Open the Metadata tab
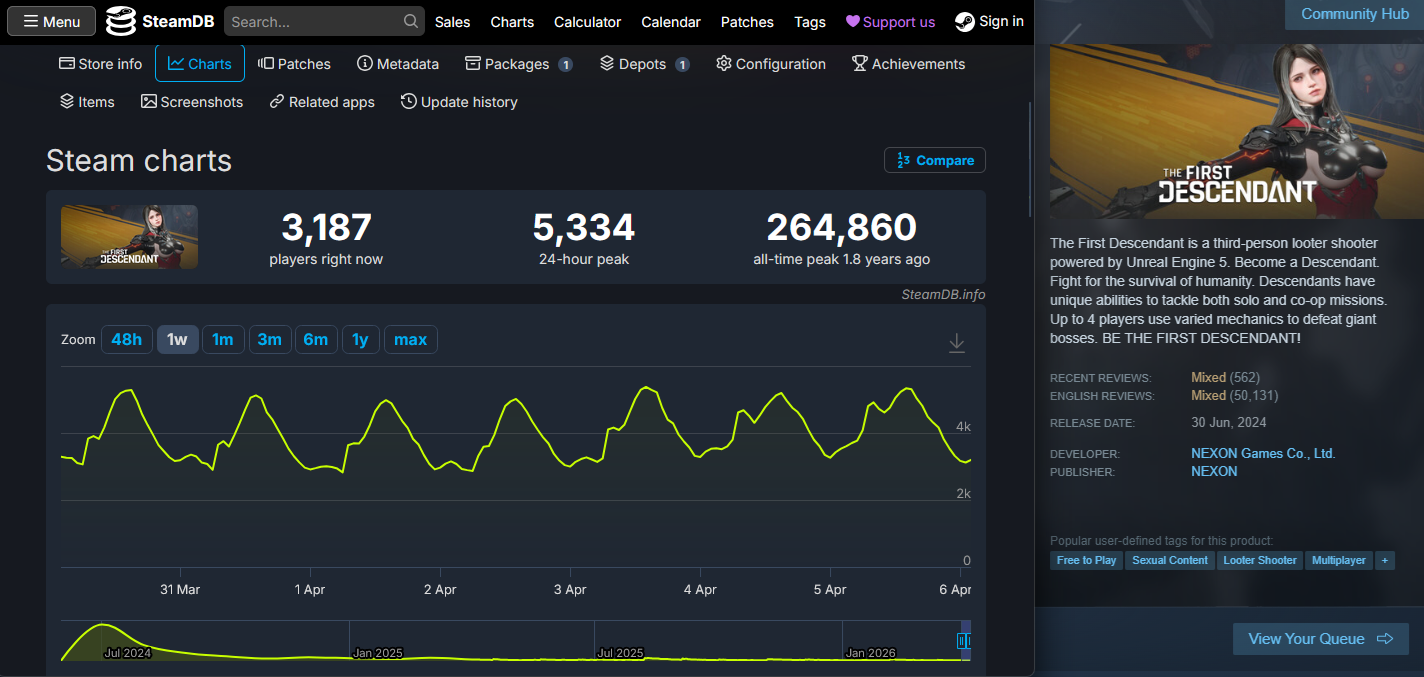Image resolution: width=1424 pixels, height=677 pixels. tap(398, 64)
